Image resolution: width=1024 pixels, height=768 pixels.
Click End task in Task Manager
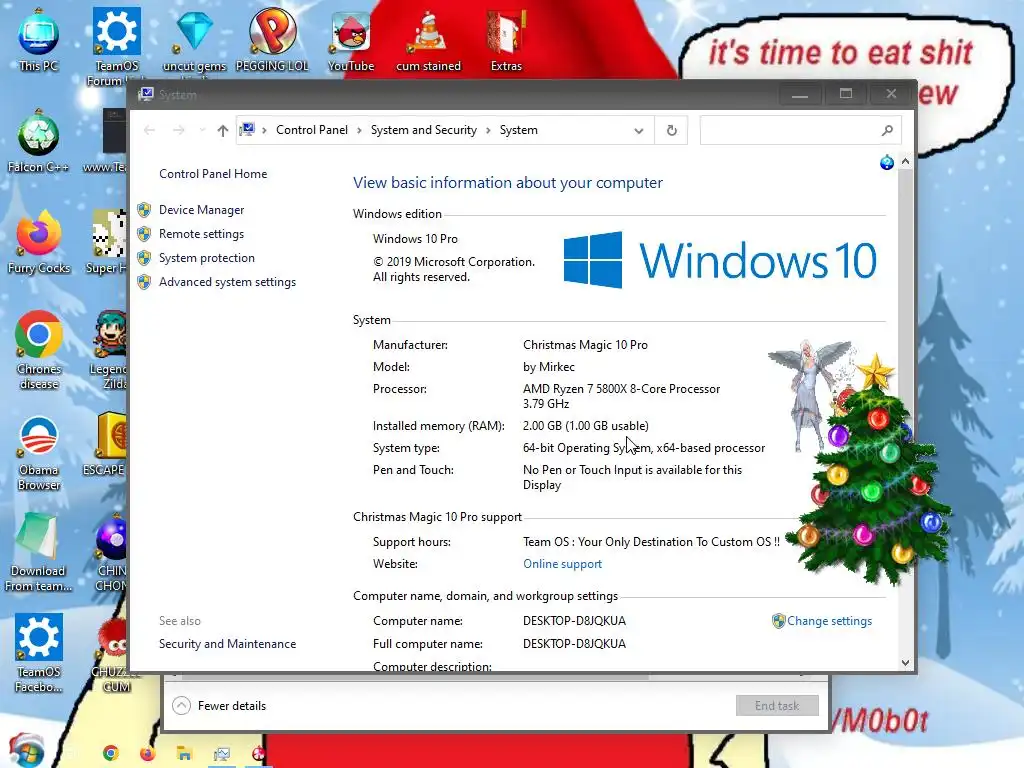click(x=776, y=705)
